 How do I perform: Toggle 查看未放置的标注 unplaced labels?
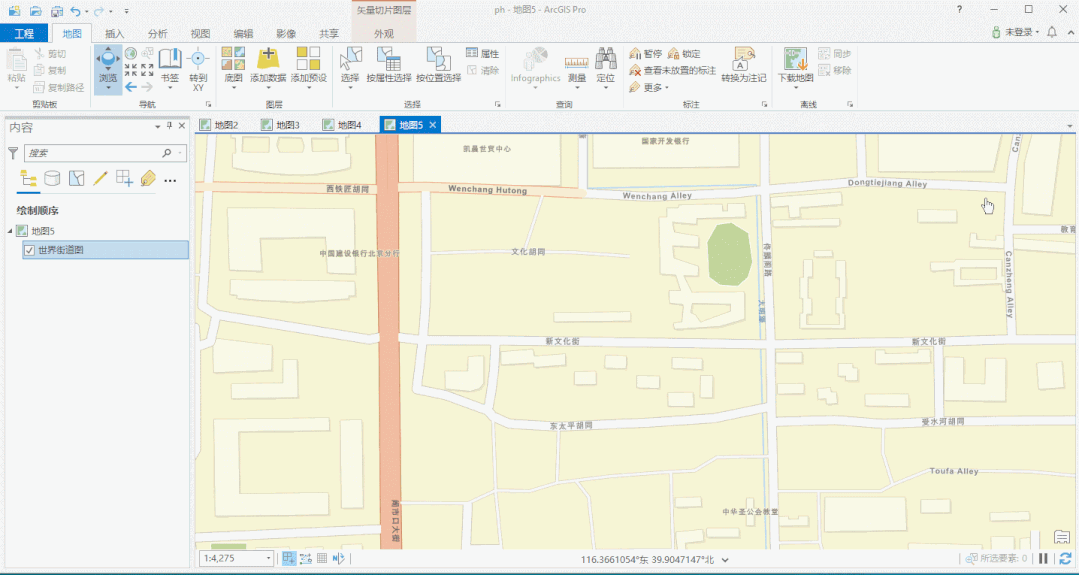pyautogui.click(x=672, y=70)
